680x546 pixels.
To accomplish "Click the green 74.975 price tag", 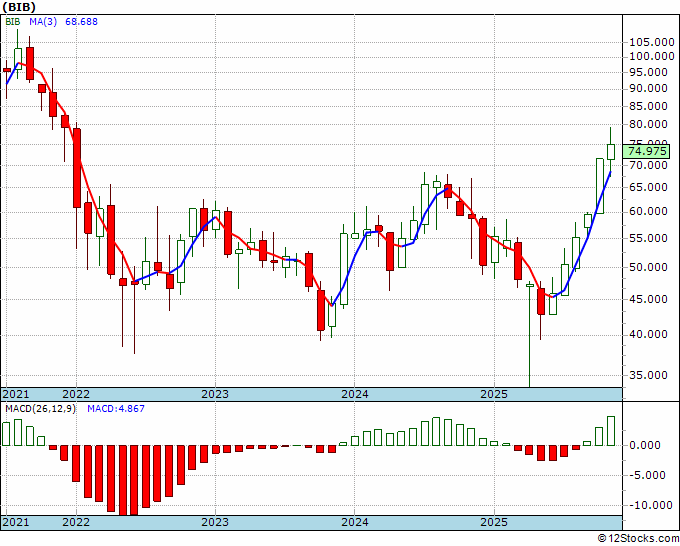I will pyautogui.click(x=647, y=151).
